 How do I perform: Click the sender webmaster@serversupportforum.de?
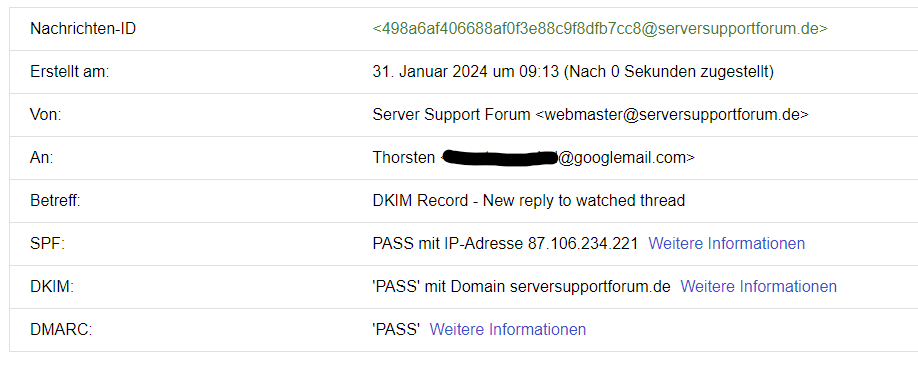(x=672, y=115)
